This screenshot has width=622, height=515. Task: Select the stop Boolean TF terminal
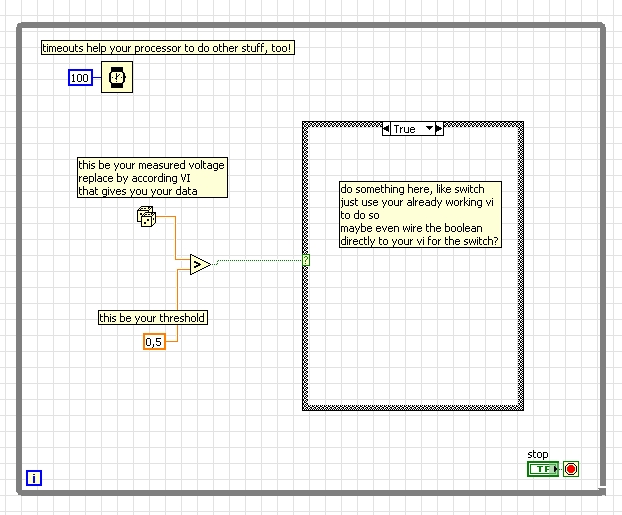pos(543,469)
